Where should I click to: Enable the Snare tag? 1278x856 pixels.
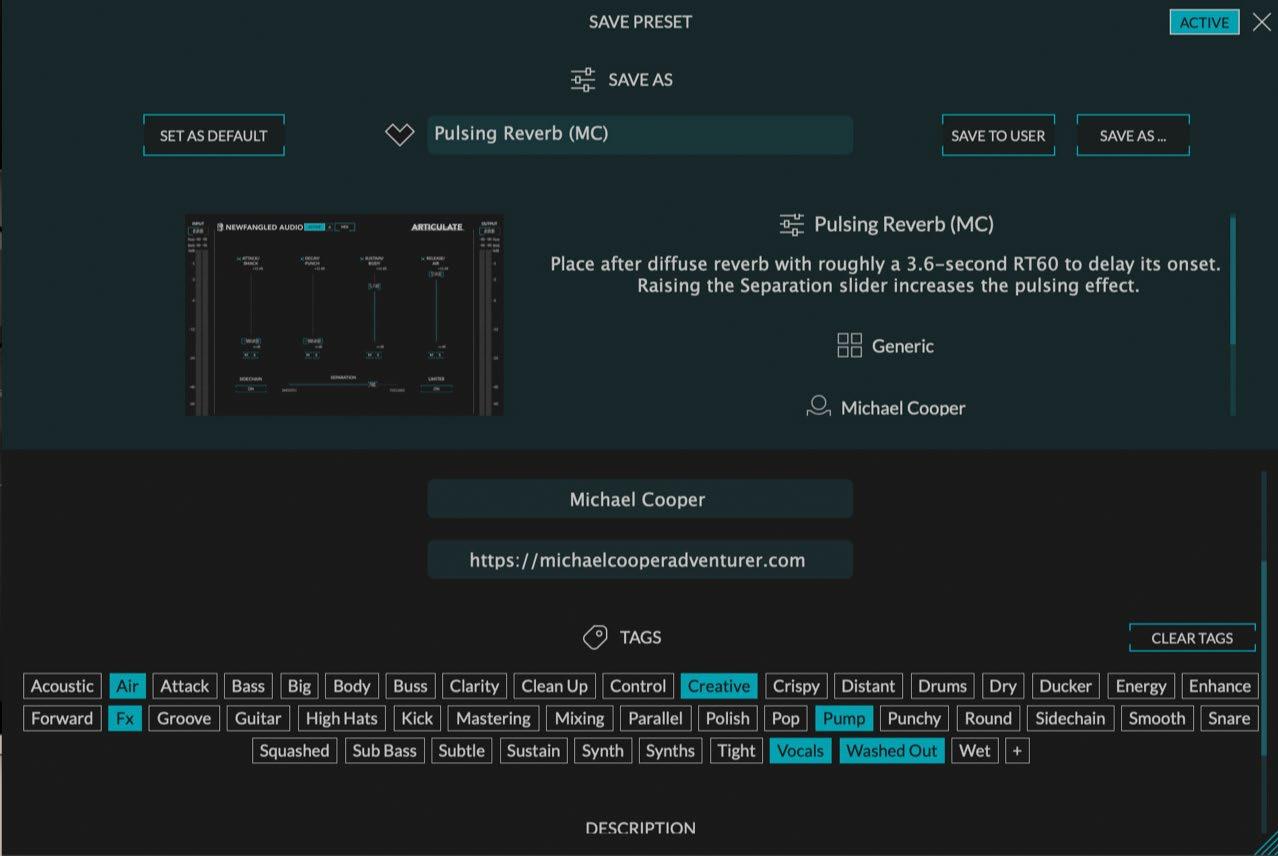(x=1229, y=718)
